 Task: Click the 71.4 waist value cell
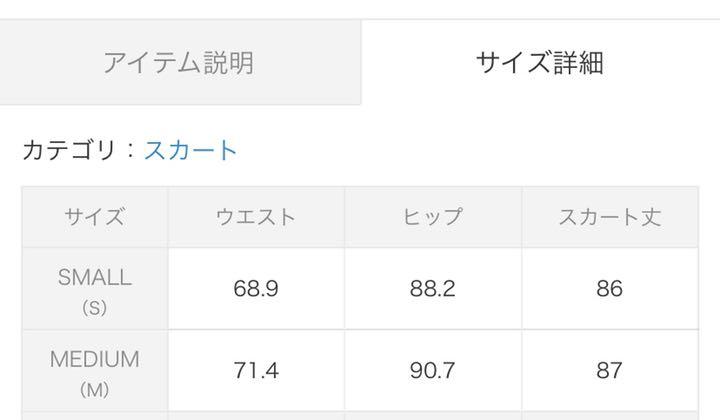[256, 370]
